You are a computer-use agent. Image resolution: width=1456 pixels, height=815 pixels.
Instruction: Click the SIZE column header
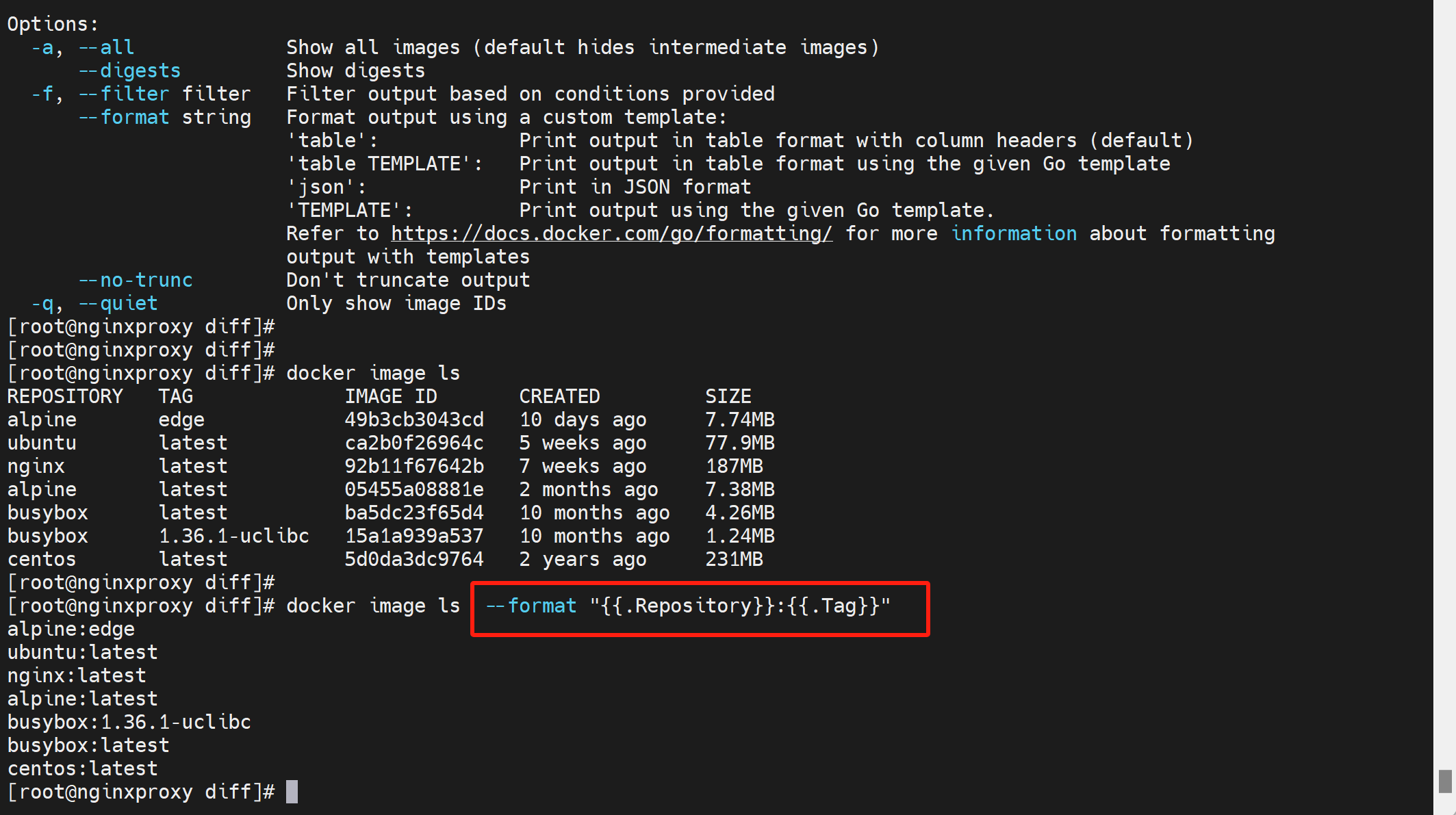[x=728, y=396]
